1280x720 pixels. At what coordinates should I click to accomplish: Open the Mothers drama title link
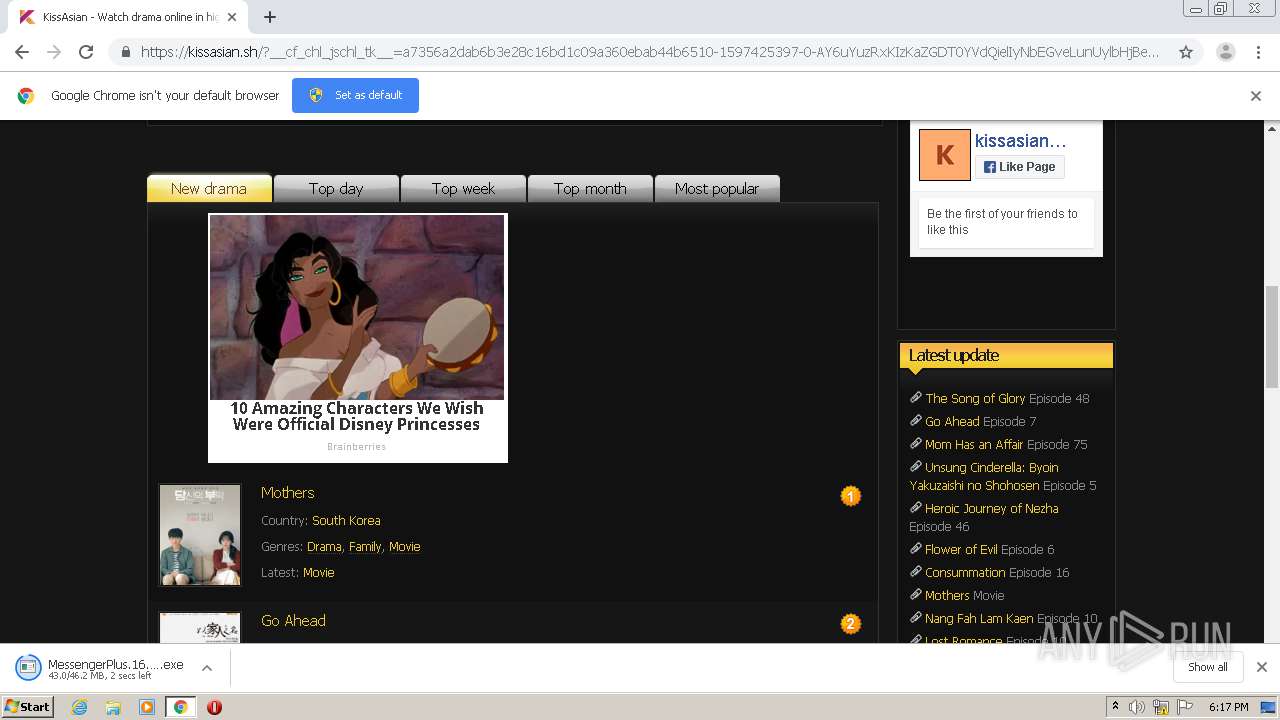(287, 492)
